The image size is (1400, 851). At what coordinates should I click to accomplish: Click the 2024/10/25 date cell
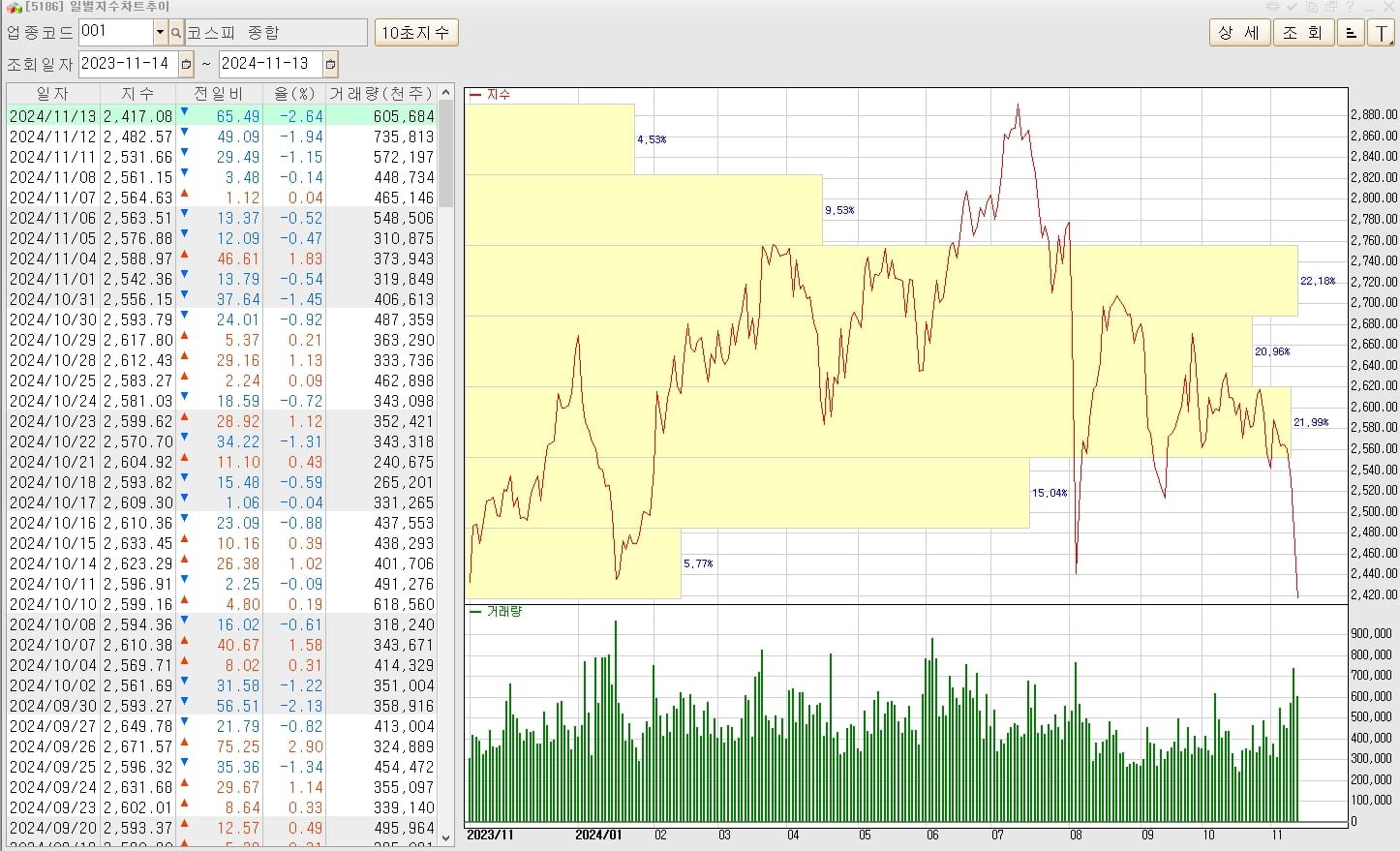(53, 380)
